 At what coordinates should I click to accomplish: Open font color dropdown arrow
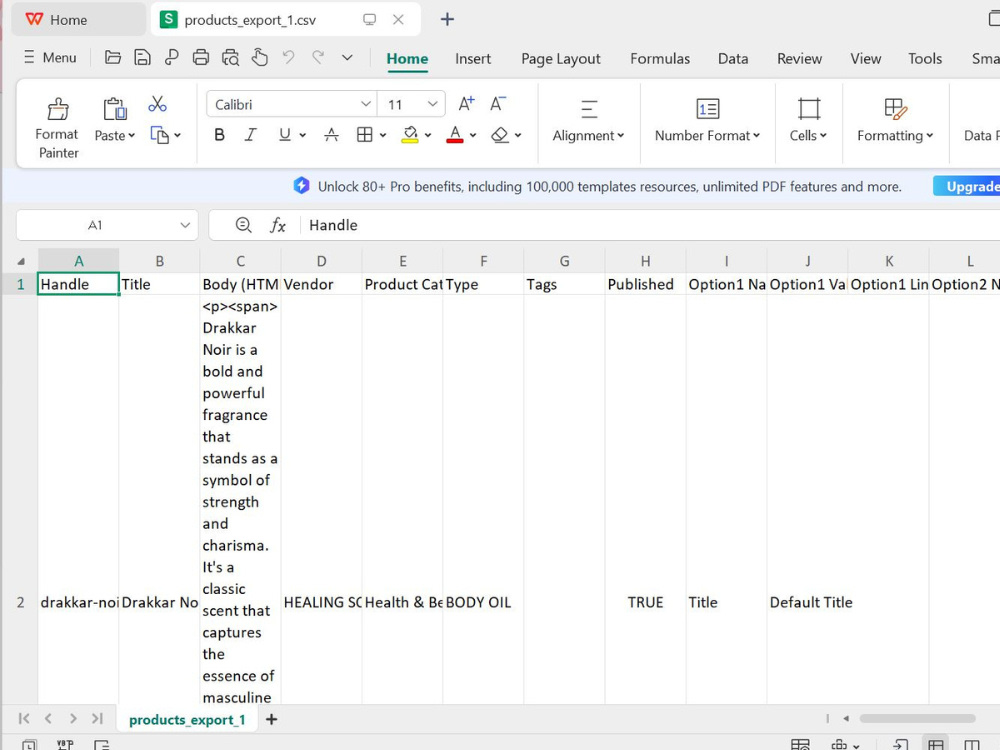(x=473, y=135)
